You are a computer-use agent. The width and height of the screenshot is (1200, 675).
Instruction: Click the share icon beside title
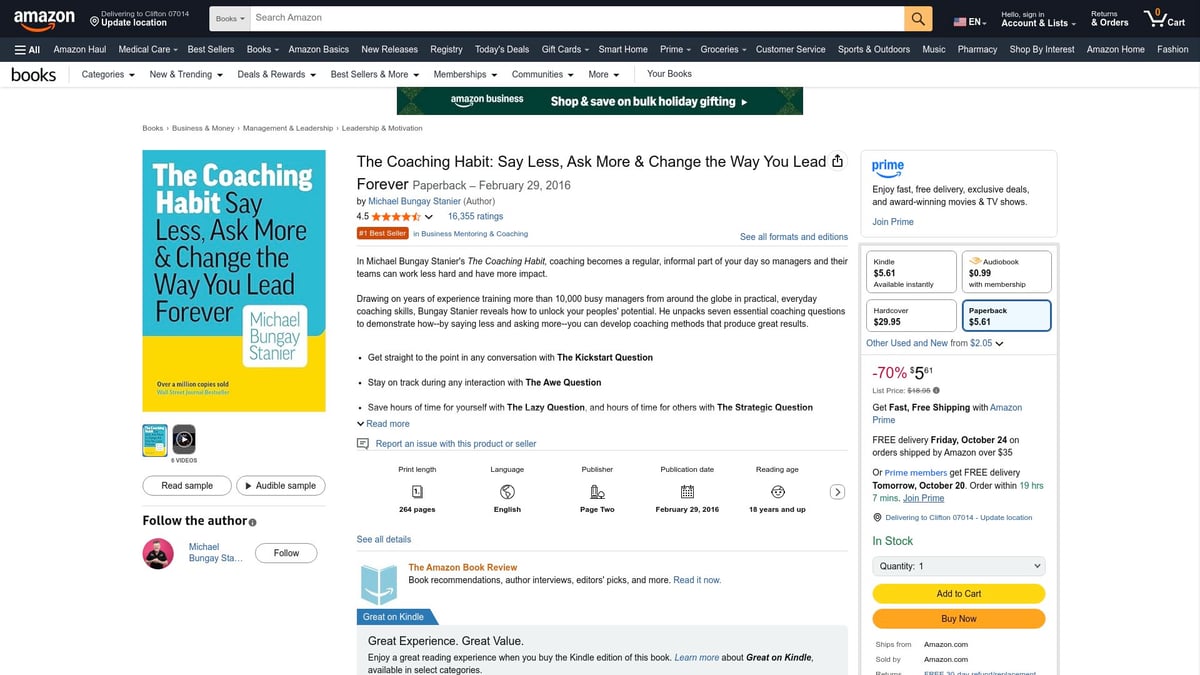pyautogui.click(x=838, y=162)
